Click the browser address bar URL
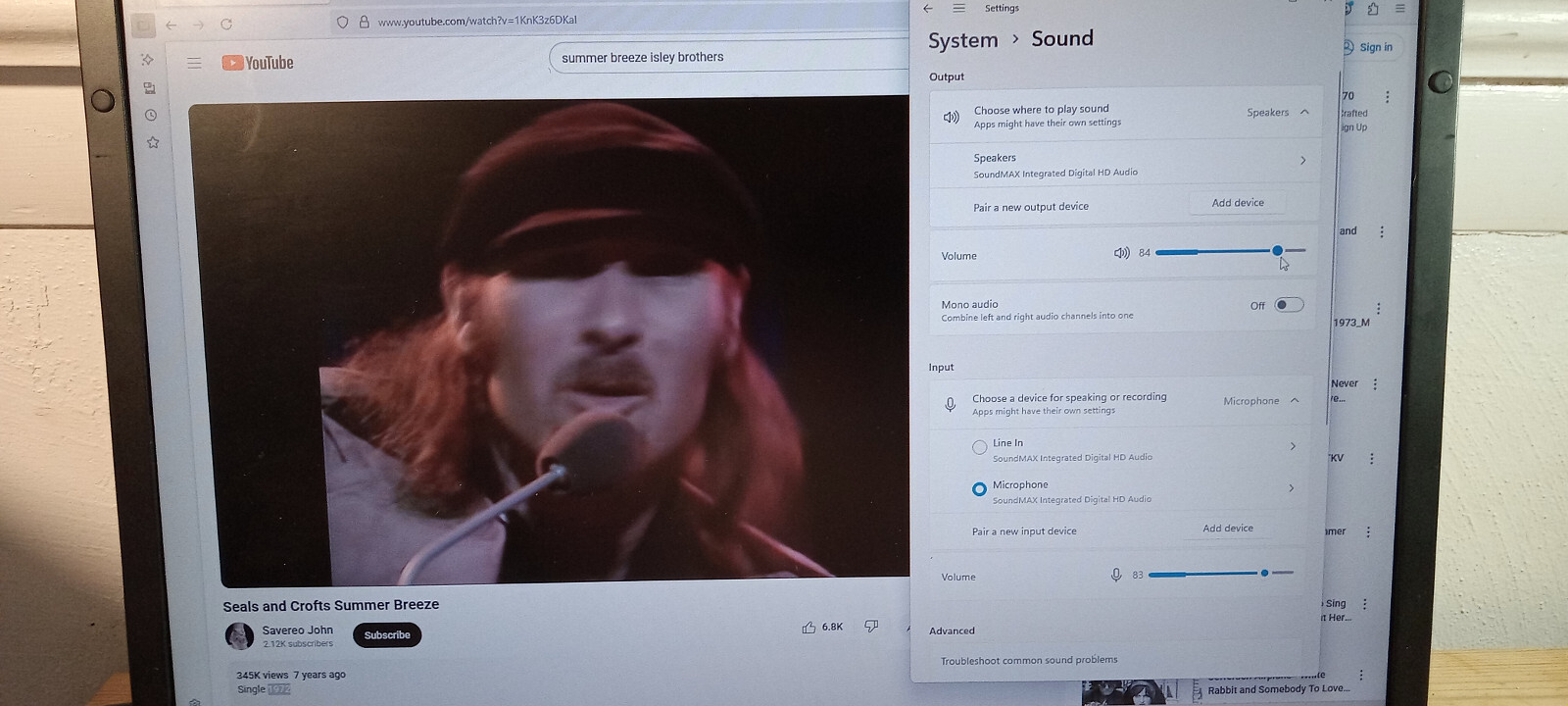 pos(477,21)
